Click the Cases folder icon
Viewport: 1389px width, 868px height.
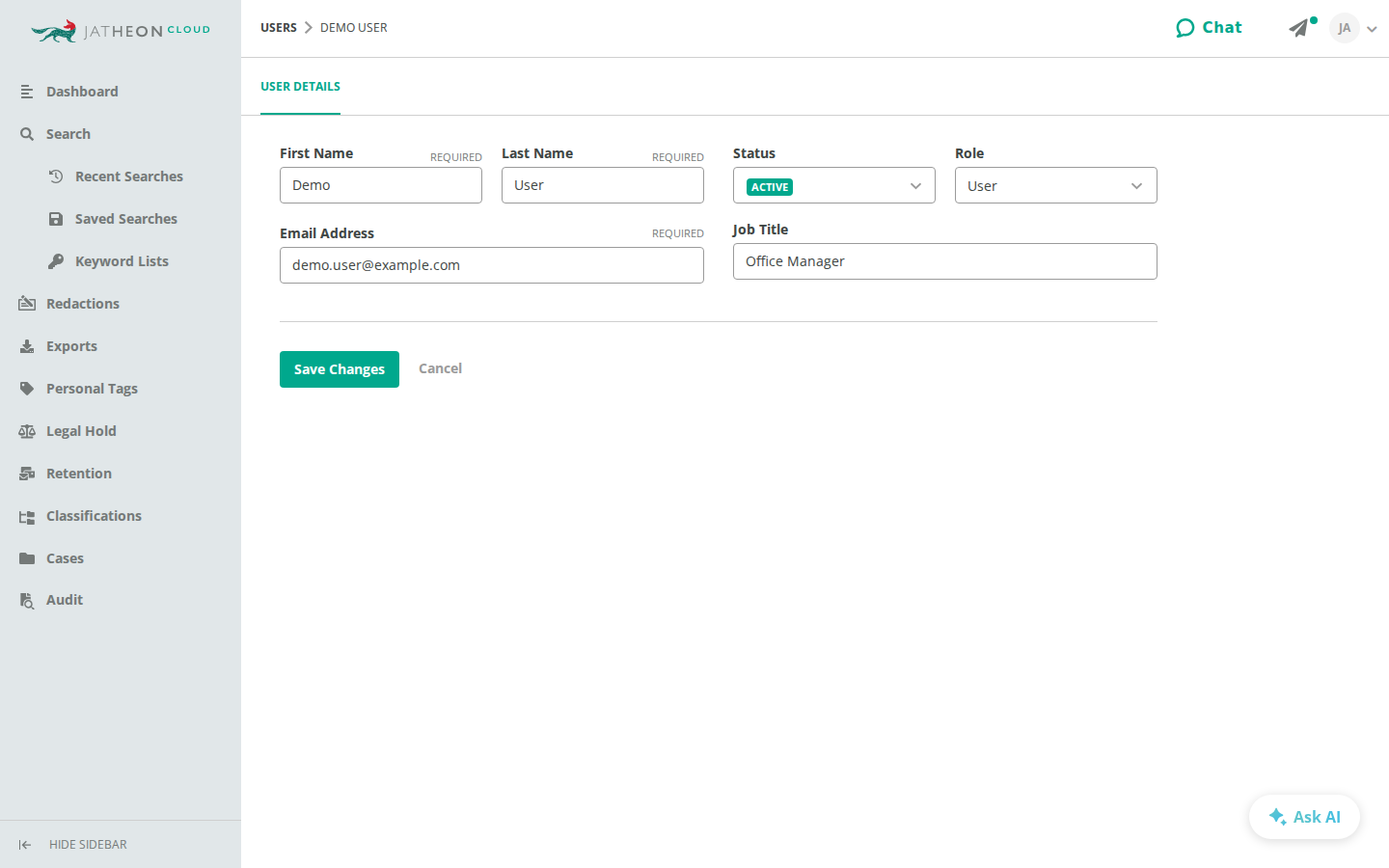tap(27, 558)
